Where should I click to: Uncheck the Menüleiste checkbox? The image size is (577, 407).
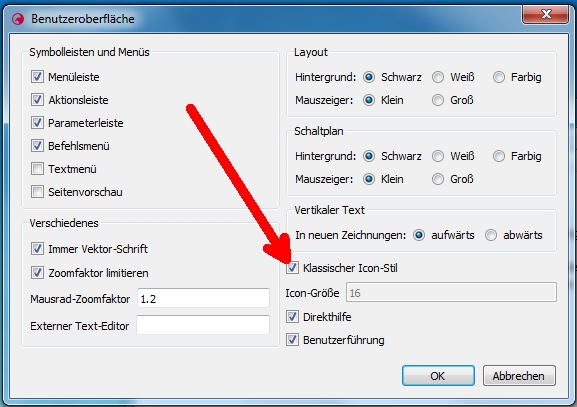point(37,77)
